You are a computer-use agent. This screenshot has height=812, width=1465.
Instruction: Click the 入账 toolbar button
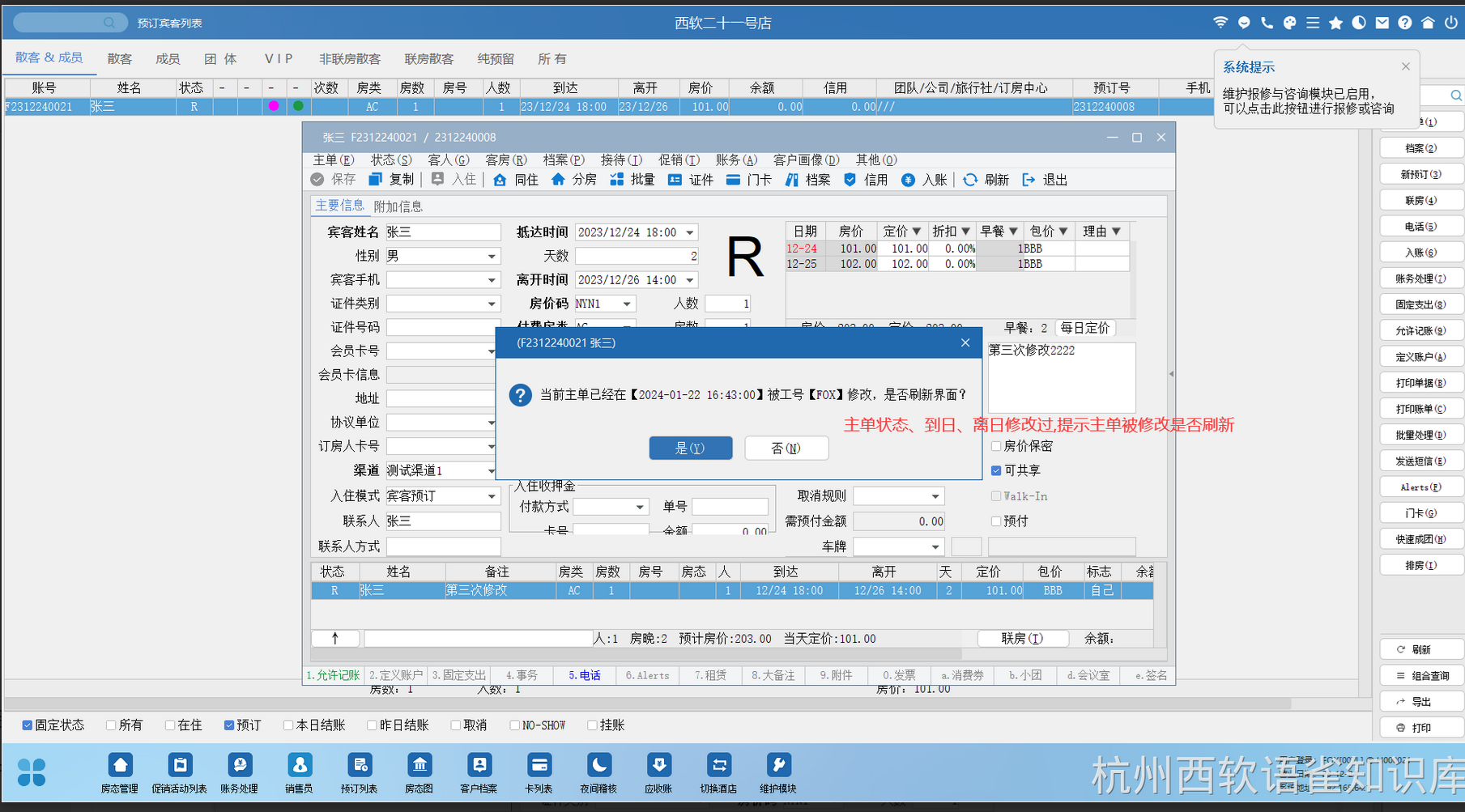(x=923, y=180)
